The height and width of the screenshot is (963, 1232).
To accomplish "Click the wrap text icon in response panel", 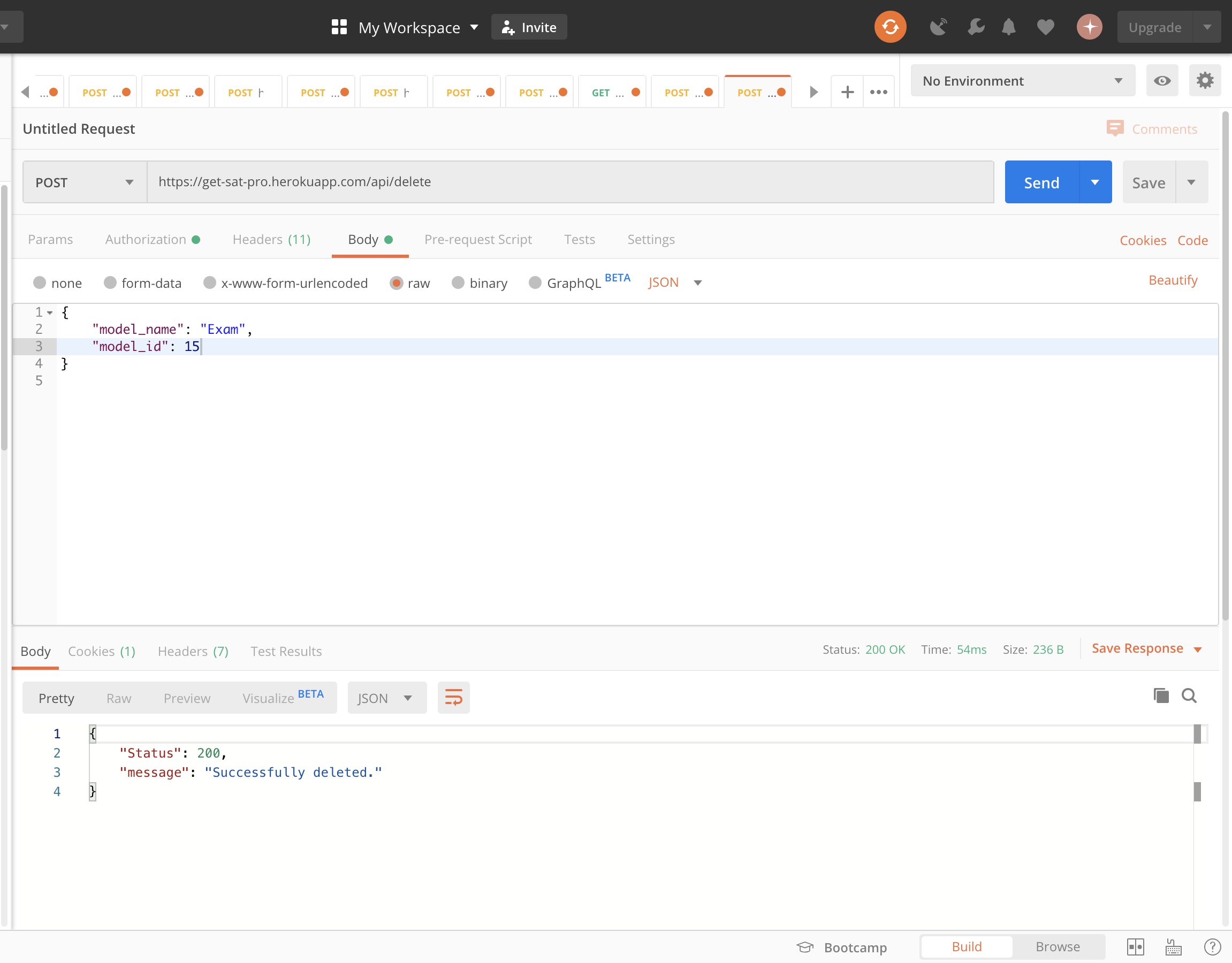I will tap(454, 698).
